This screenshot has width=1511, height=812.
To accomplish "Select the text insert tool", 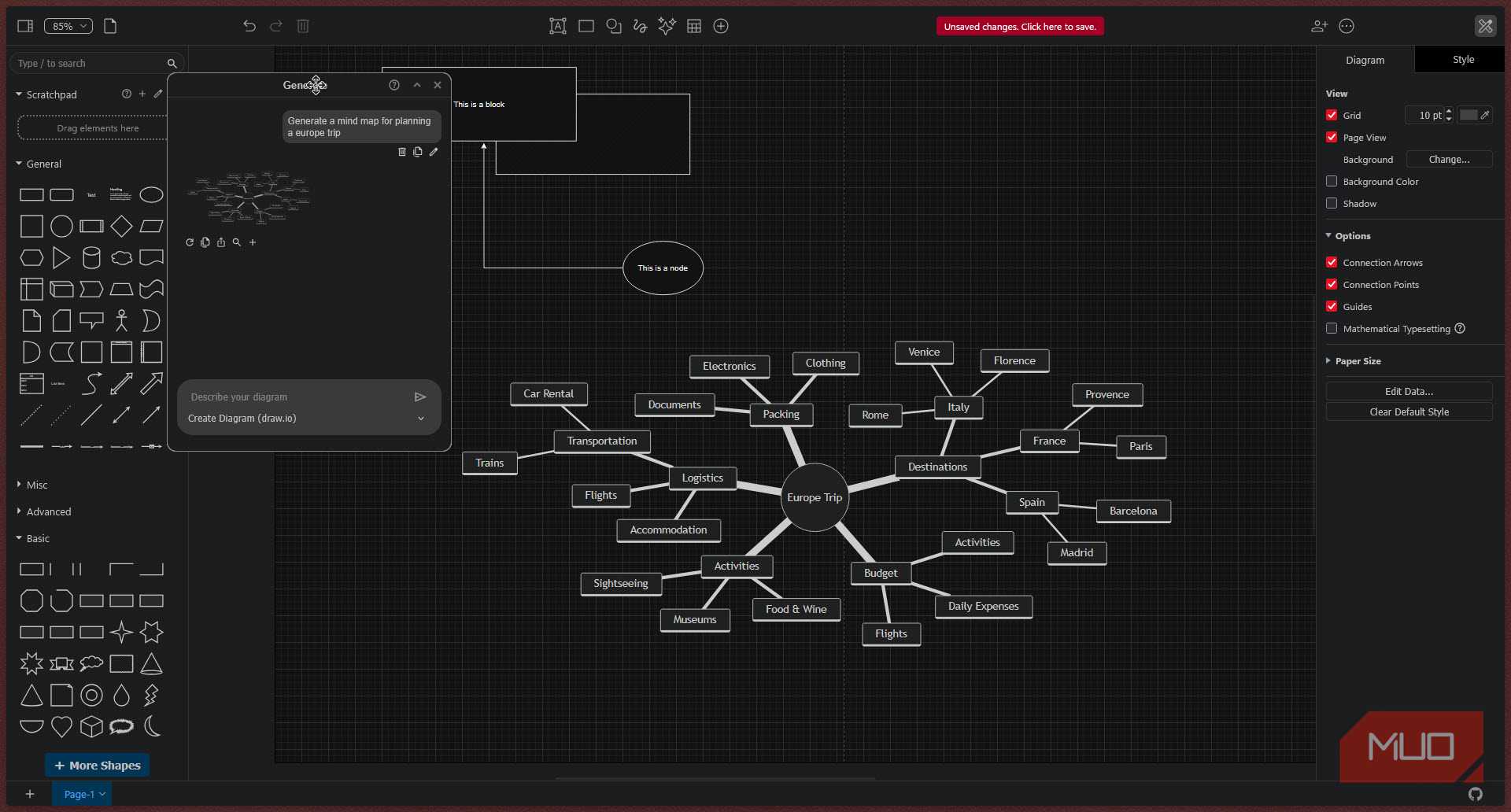I will (x=558, y=26).
